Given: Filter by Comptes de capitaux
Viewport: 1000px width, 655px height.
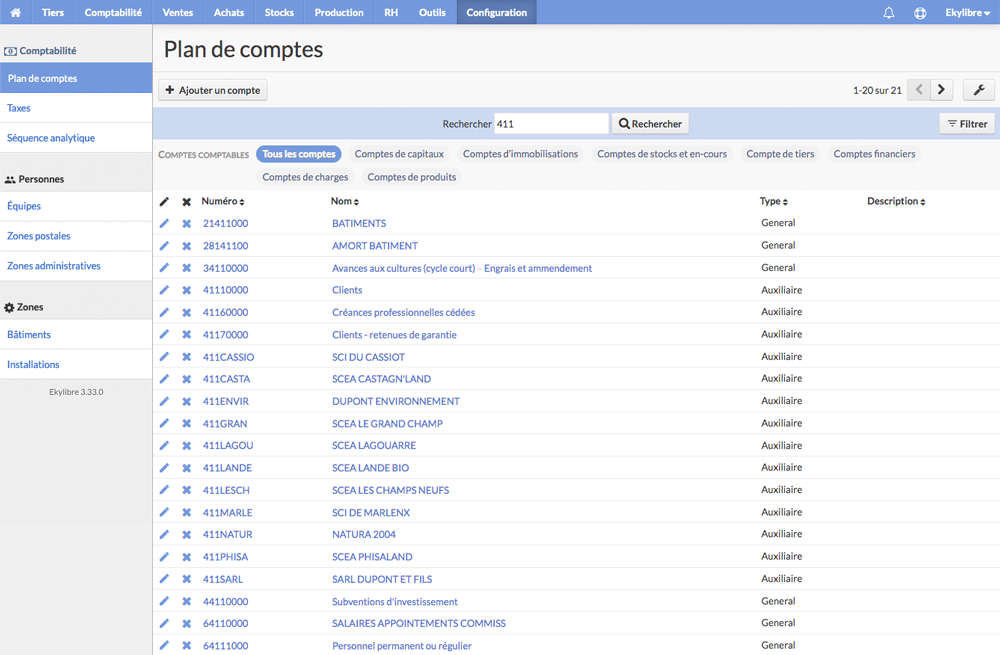Looking at the screenshot, I should pos(399,154).
